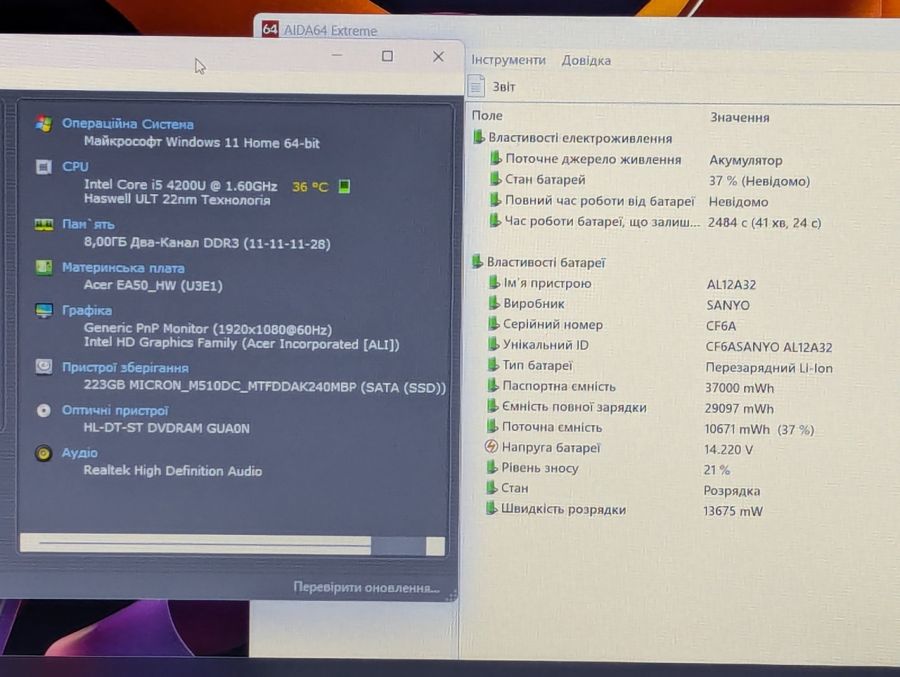This screenshot has width=900, height=677.
Task: Click the Windows flag operating system icon
Action: click(x=44, y=123)
